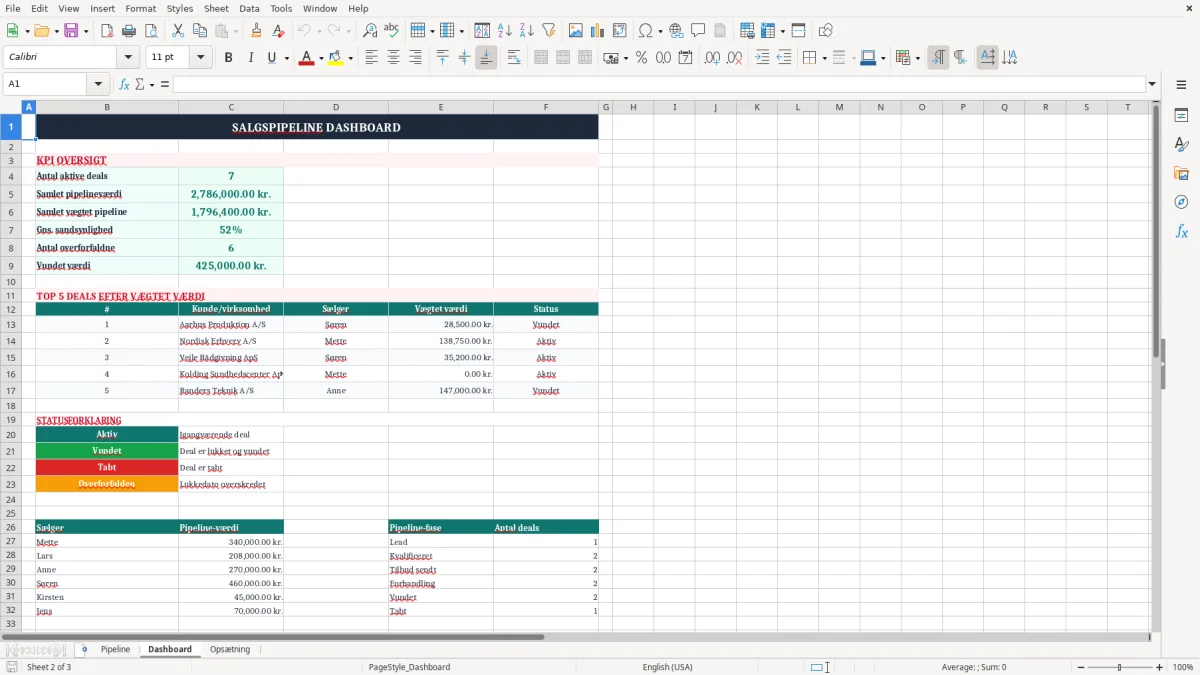
Task: Open print preview
Action: [x=151, y=31]
